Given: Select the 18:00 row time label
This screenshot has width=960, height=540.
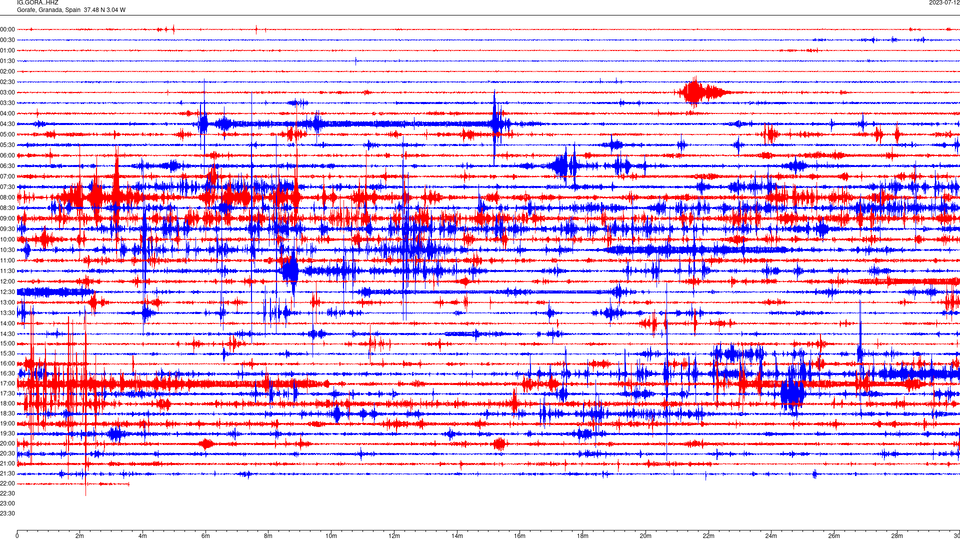Looking at the screenshot, I should tap(7, 403).
